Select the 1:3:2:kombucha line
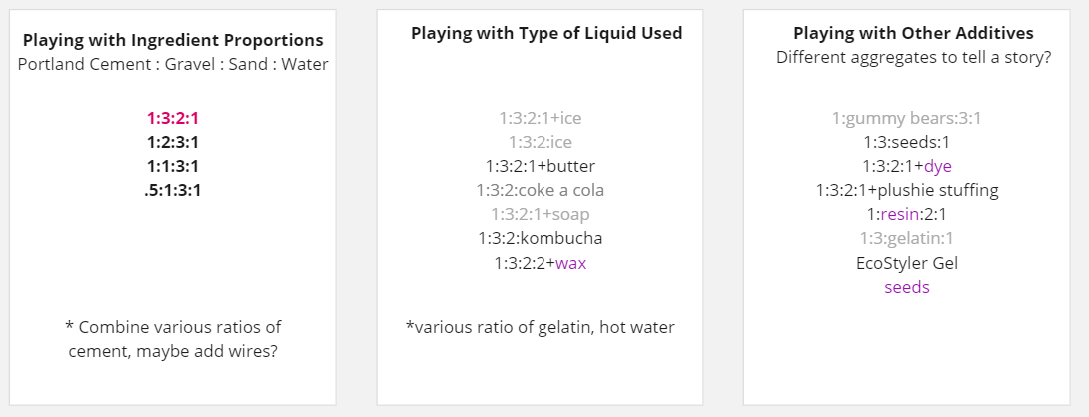Image resolution: width=1089 pixels, height=417 pixels. pos(540,238)
